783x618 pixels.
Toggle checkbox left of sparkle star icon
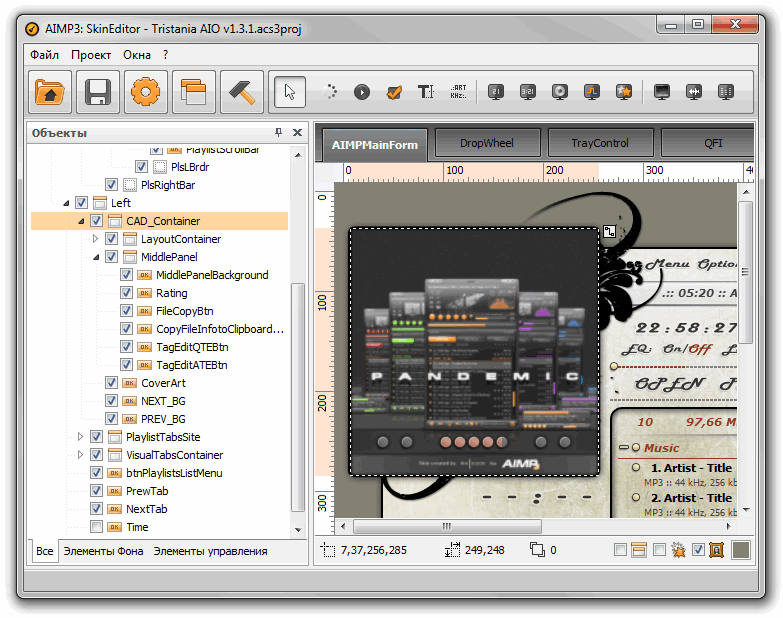coord(660,550)
